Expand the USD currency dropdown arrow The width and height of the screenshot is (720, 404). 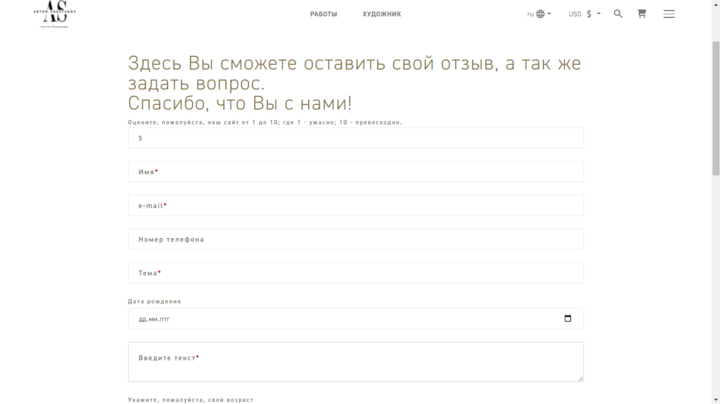598,14
